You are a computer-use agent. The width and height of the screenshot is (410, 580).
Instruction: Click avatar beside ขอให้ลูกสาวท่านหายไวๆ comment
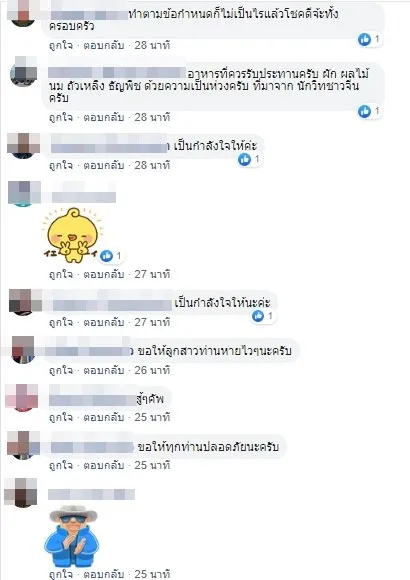pos(23,350)
